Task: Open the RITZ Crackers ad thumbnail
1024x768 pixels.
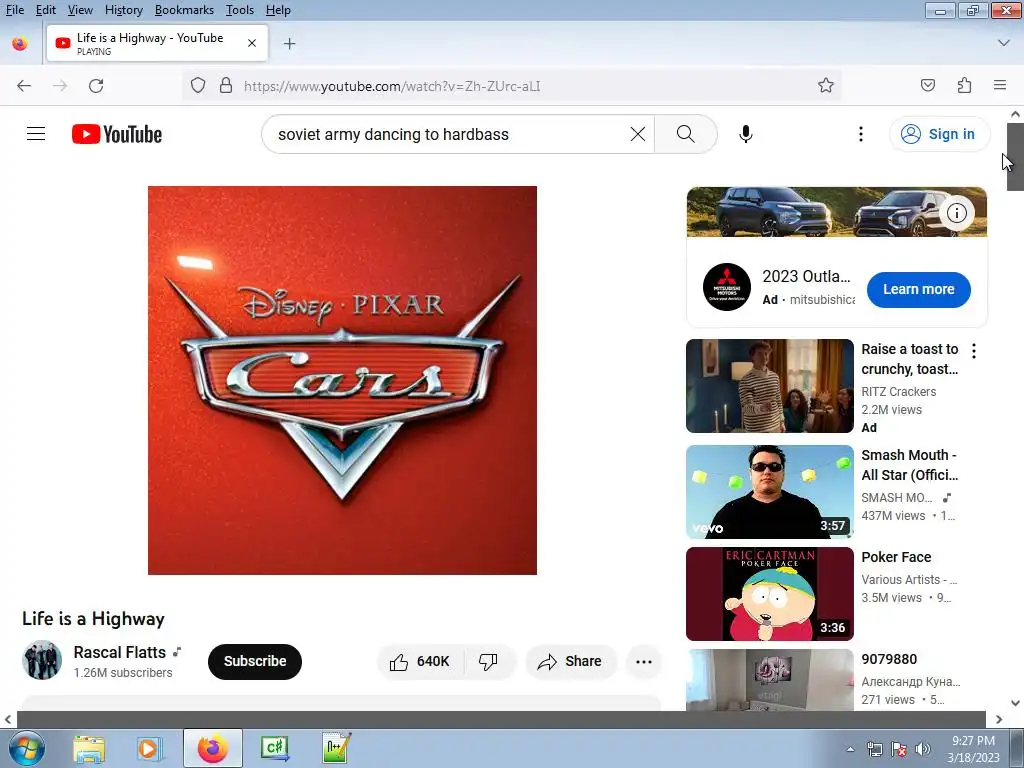Action: (770, 386)
